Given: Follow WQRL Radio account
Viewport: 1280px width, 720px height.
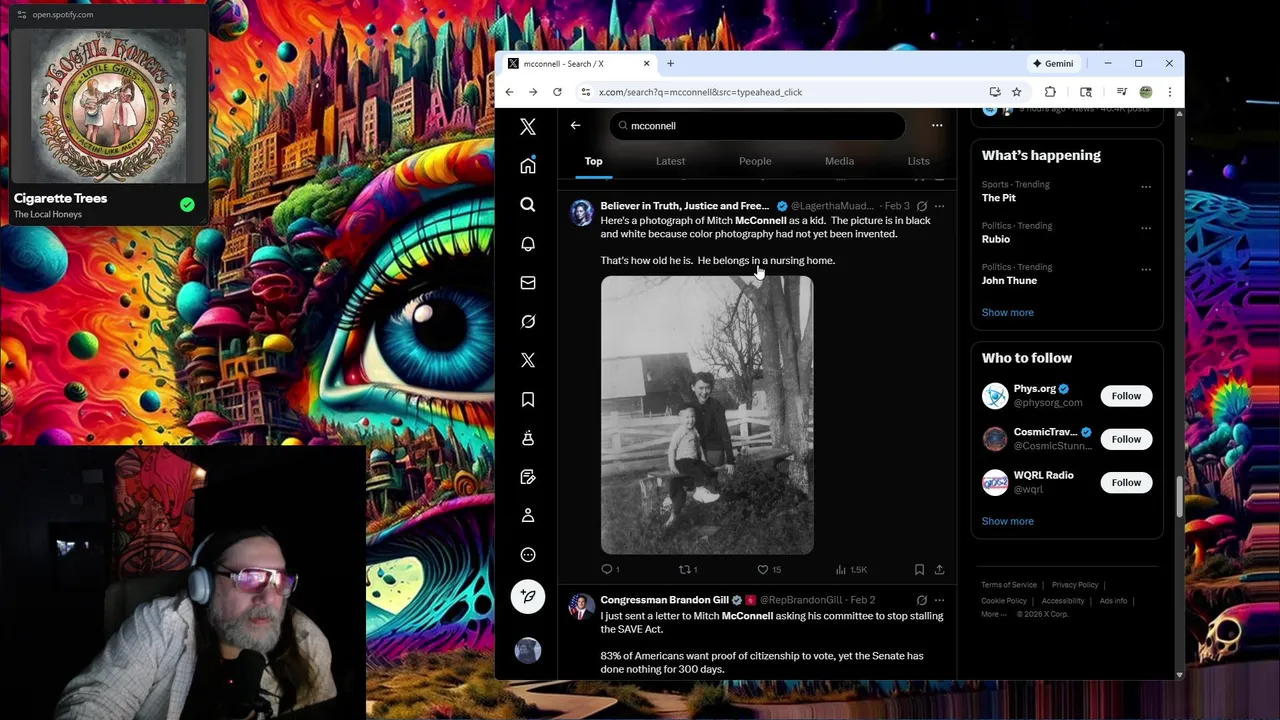Looking at the screenshot, I should [1126, 482].
